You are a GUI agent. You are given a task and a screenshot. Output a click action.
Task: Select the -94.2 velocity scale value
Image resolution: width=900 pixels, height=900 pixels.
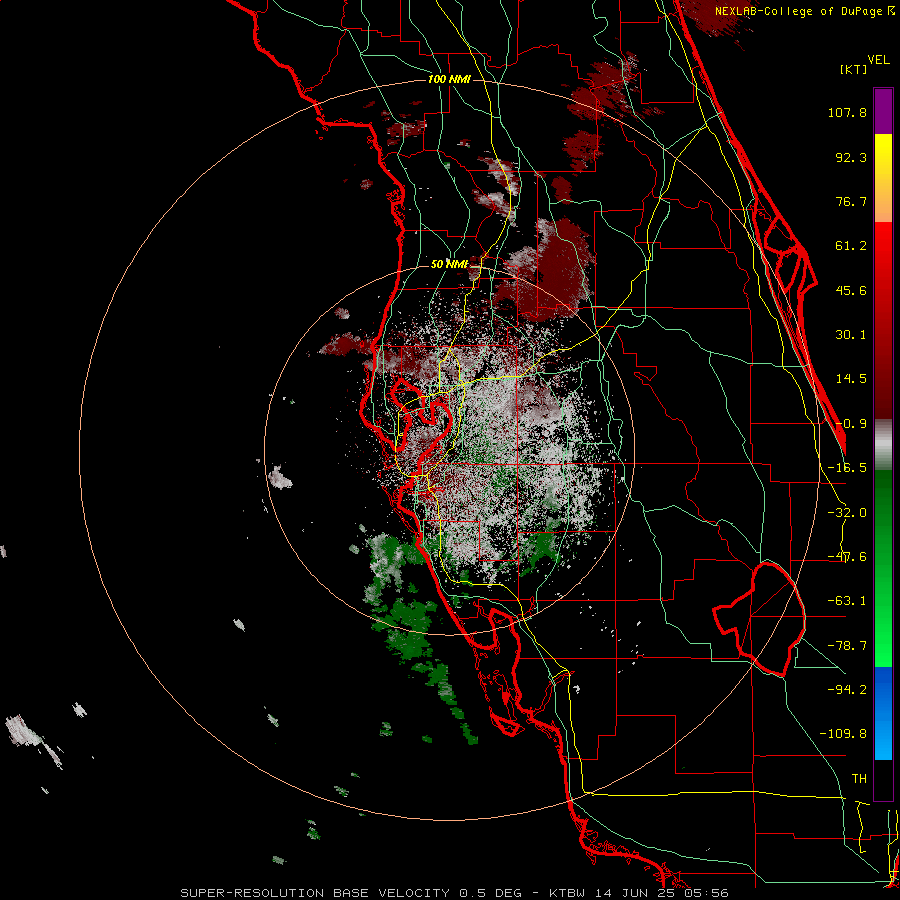coord(847,689)
